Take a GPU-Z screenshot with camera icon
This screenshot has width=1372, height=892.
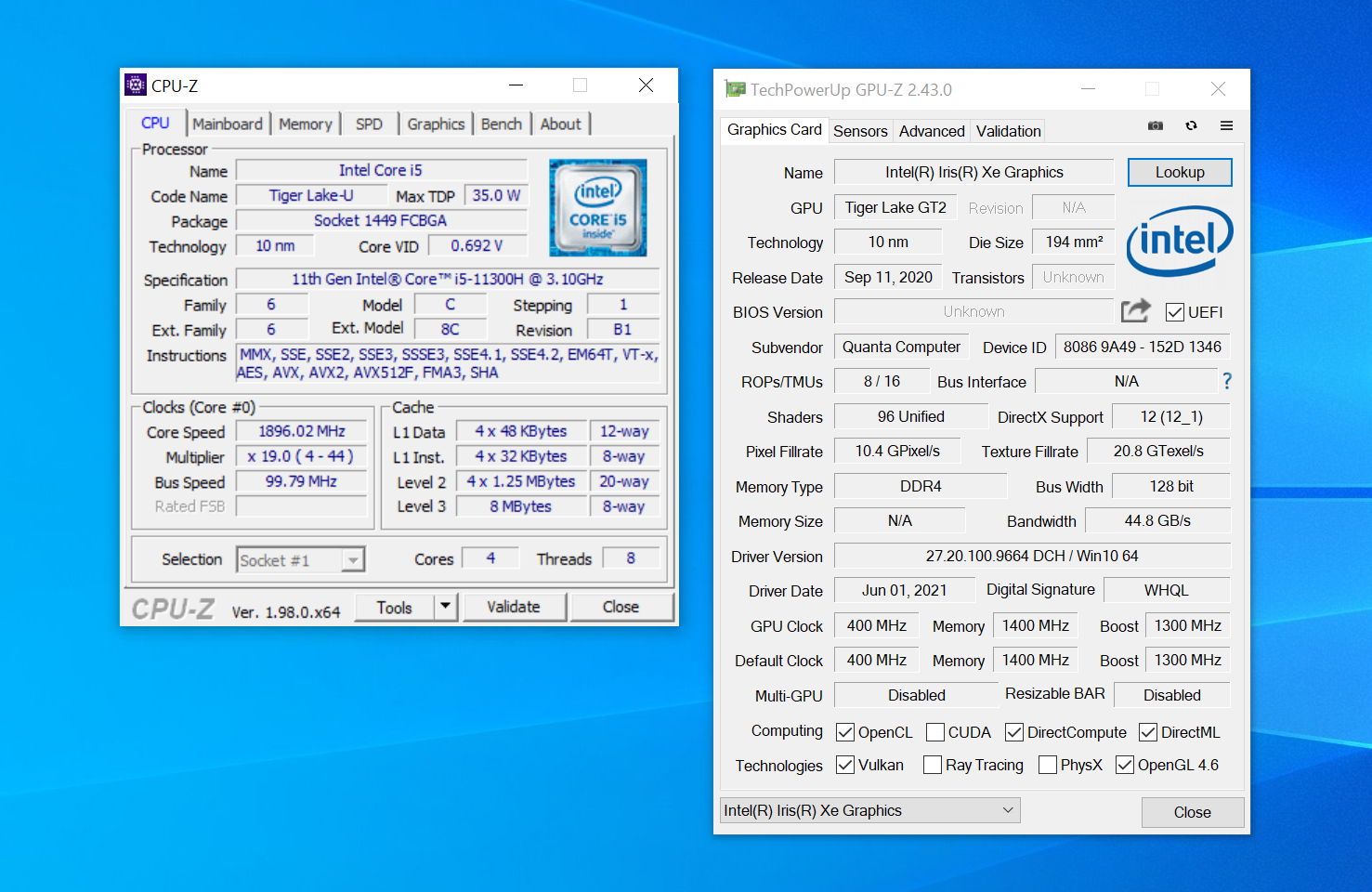pyautogui.click(x=1155, y=125)
